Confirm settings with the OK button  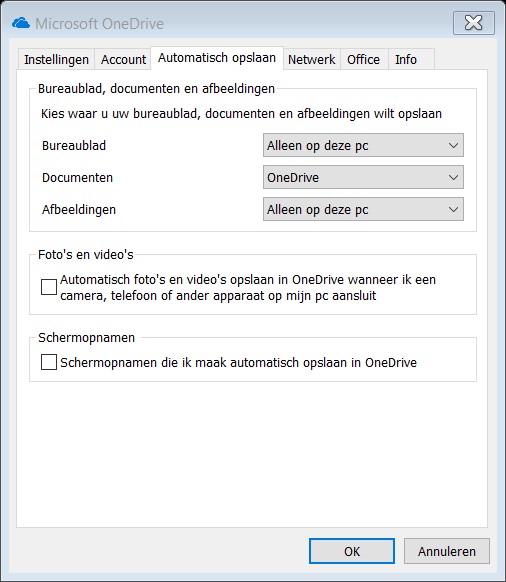coord(352,551)
